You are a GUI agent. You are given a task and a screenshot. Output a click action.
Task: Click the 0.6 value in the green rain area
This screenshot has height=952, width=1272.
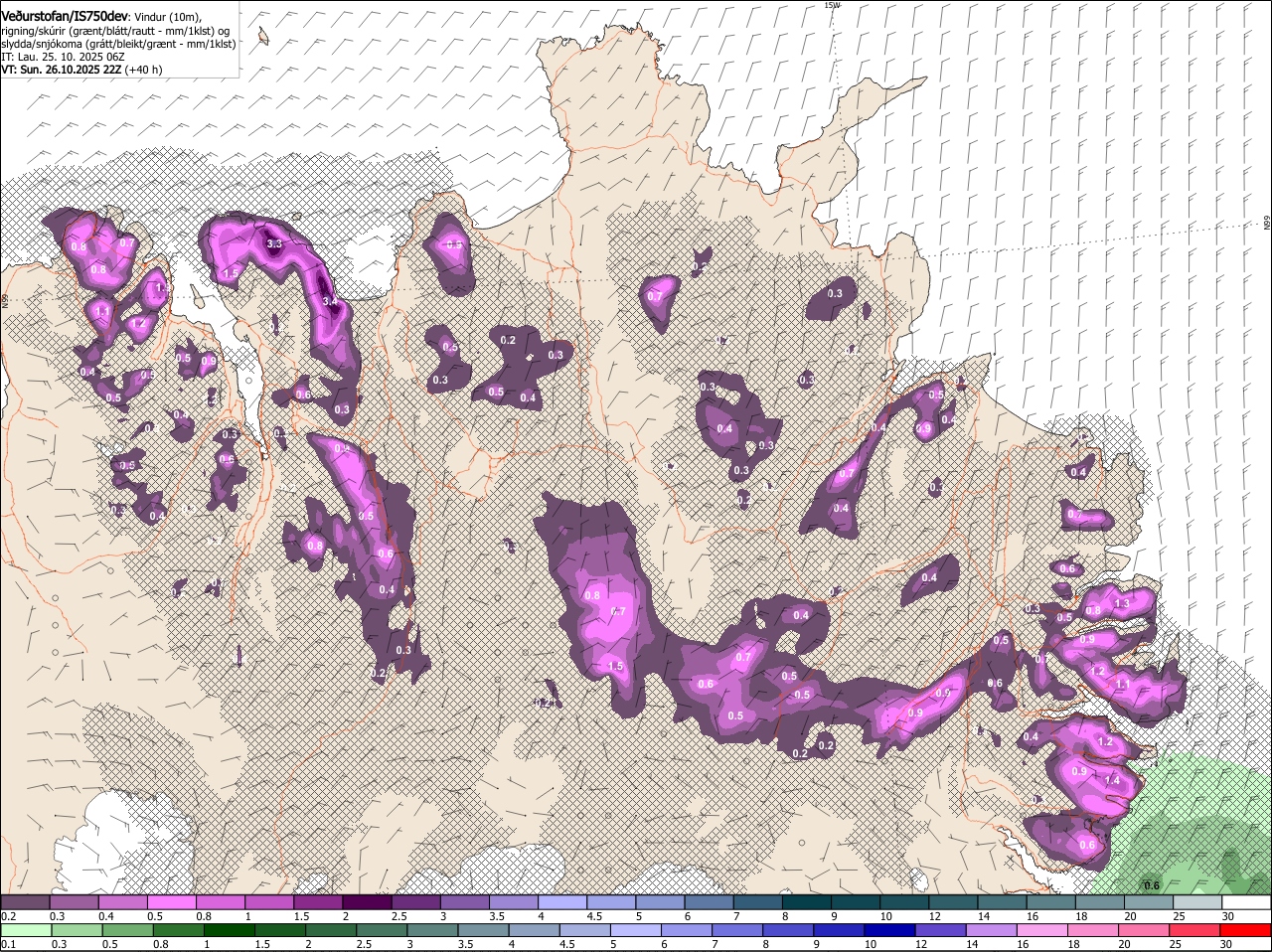click(1152, 885)
